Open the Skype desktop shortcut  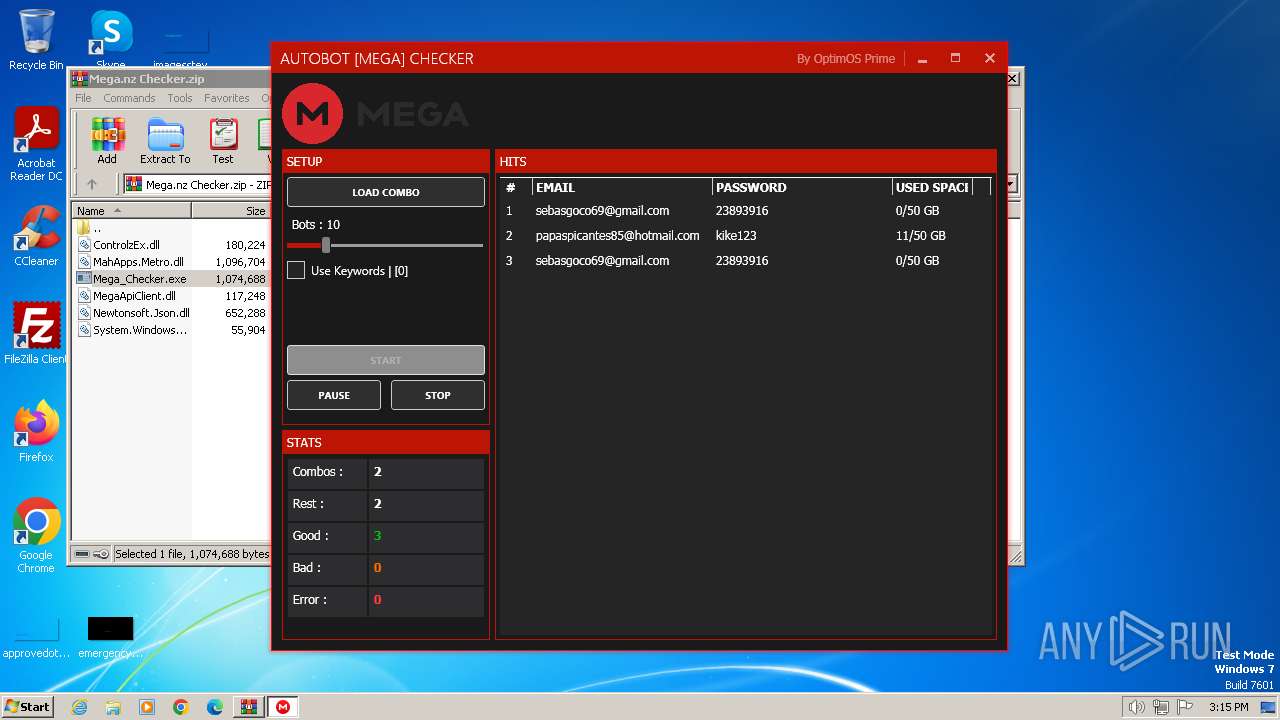(x=110, y=40)
